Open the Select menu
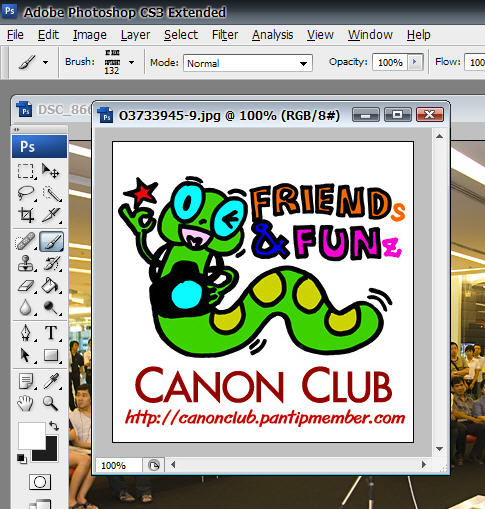 point(181,35)
